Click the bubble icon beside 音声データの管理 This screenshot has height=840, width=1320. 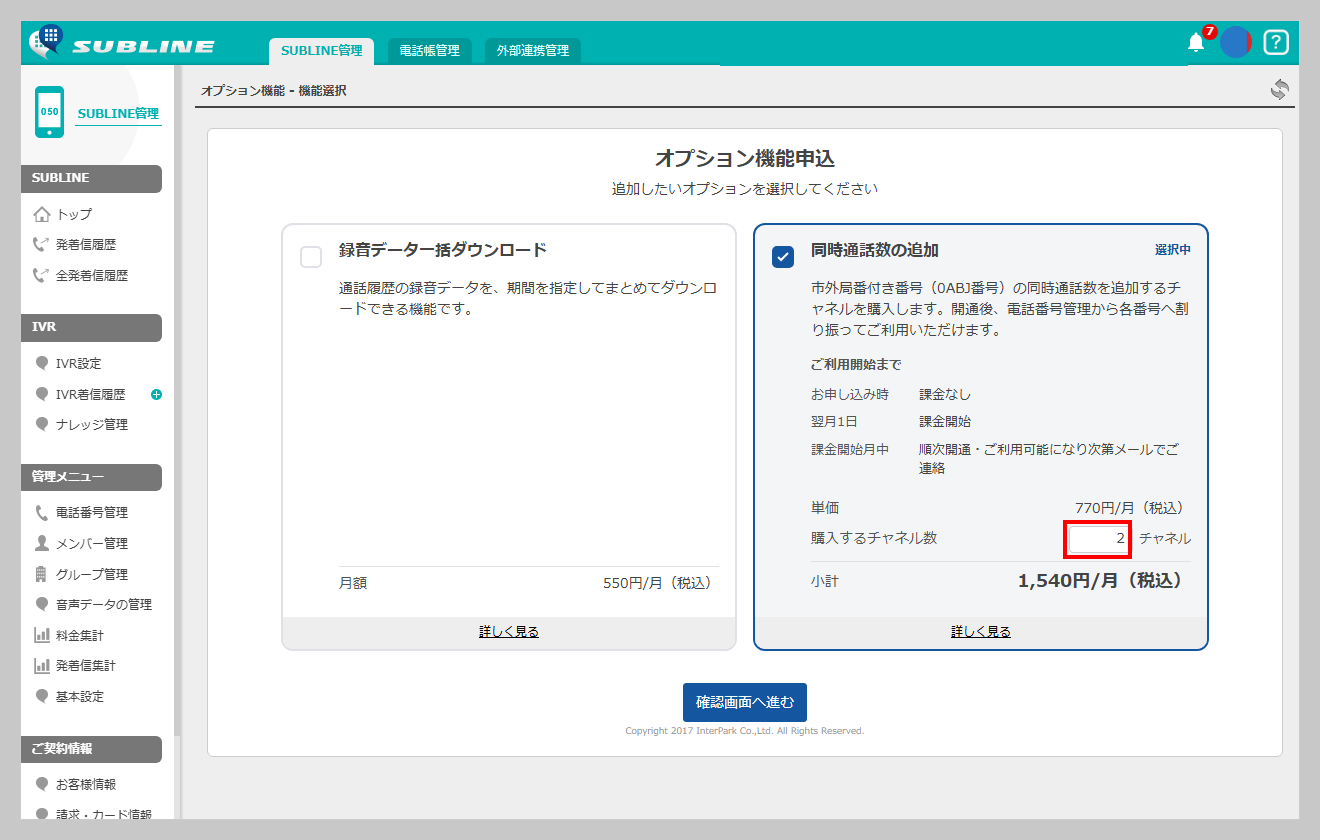tap(41, 604)
